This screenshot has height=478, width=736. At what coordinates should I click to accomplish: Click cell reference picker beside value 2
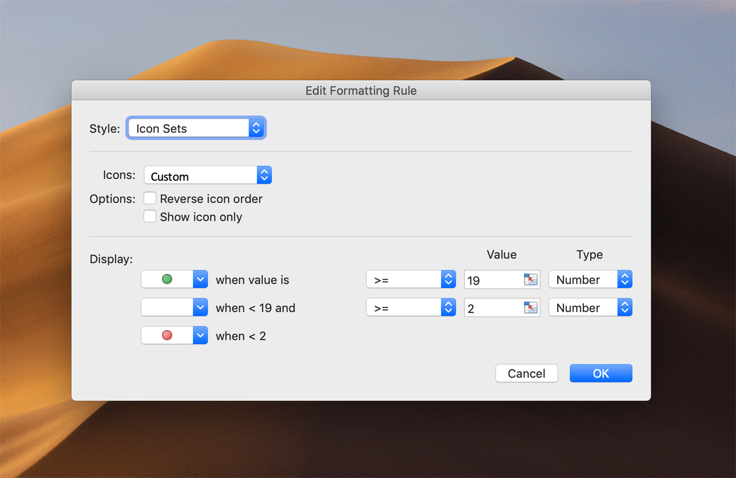click(531, 308)
